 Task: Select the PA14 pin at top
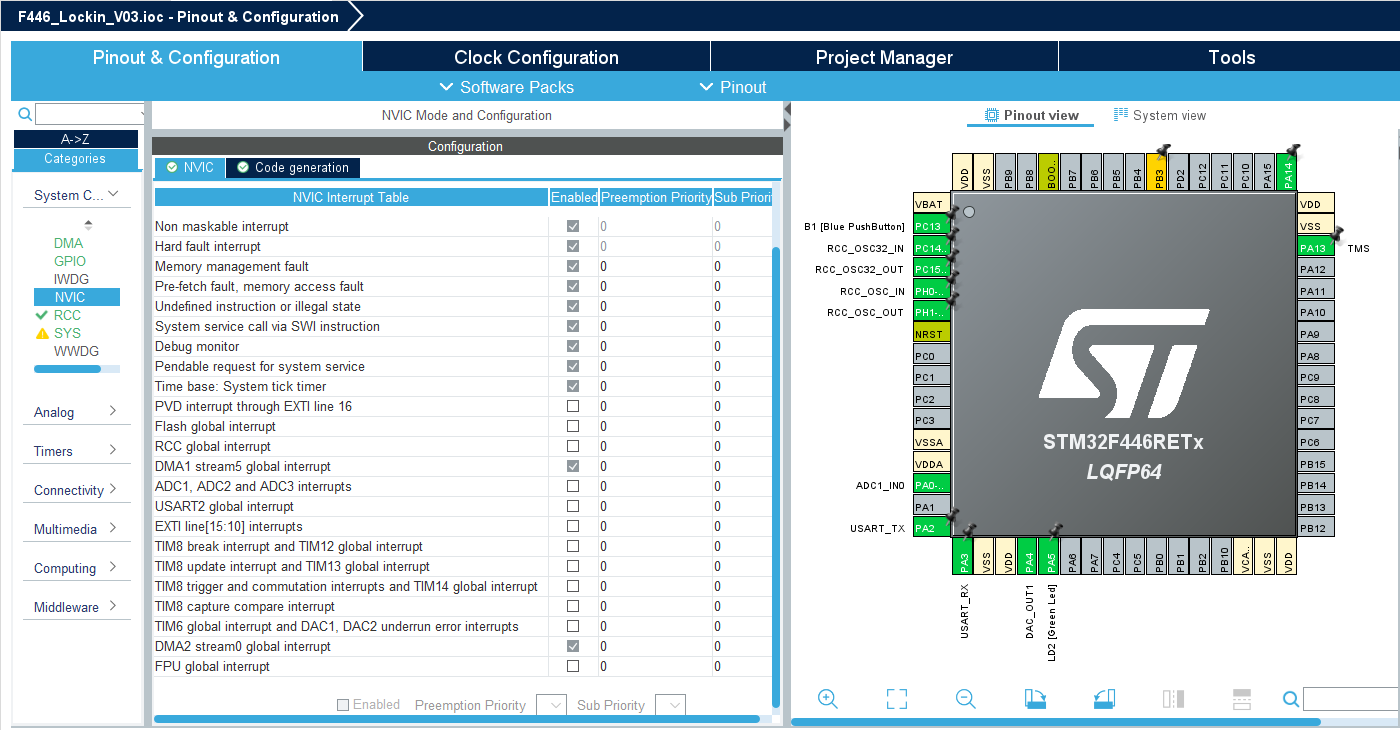pos(1289,173)
